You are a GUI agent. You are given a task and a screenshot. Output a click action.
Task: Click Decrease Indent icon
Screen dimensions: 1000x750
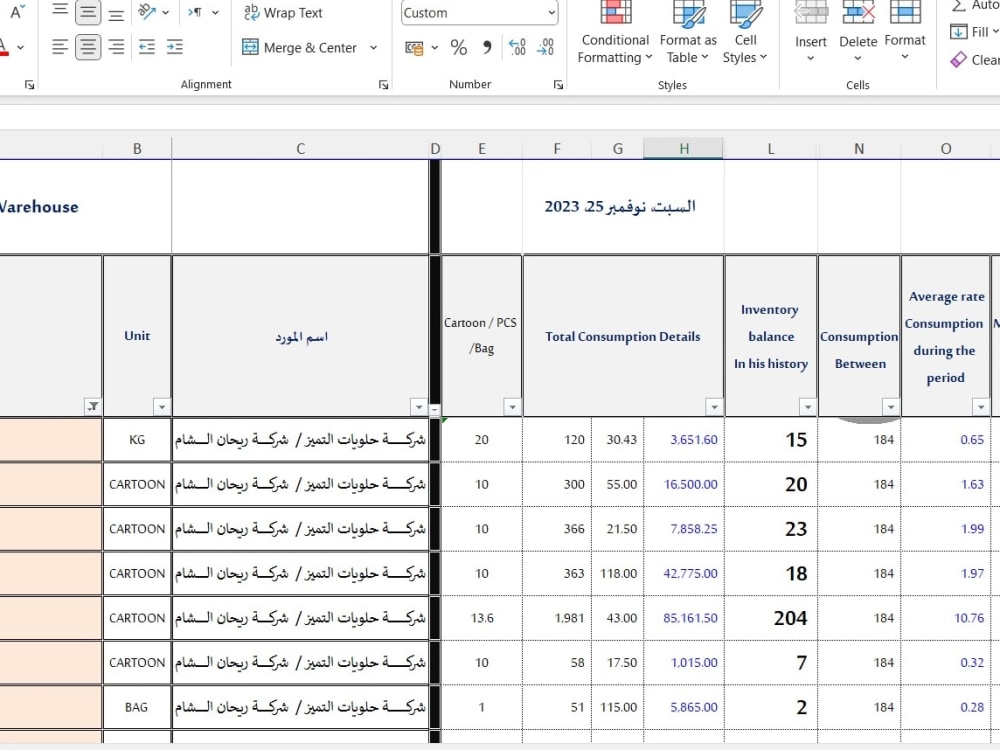pos(147,47)
